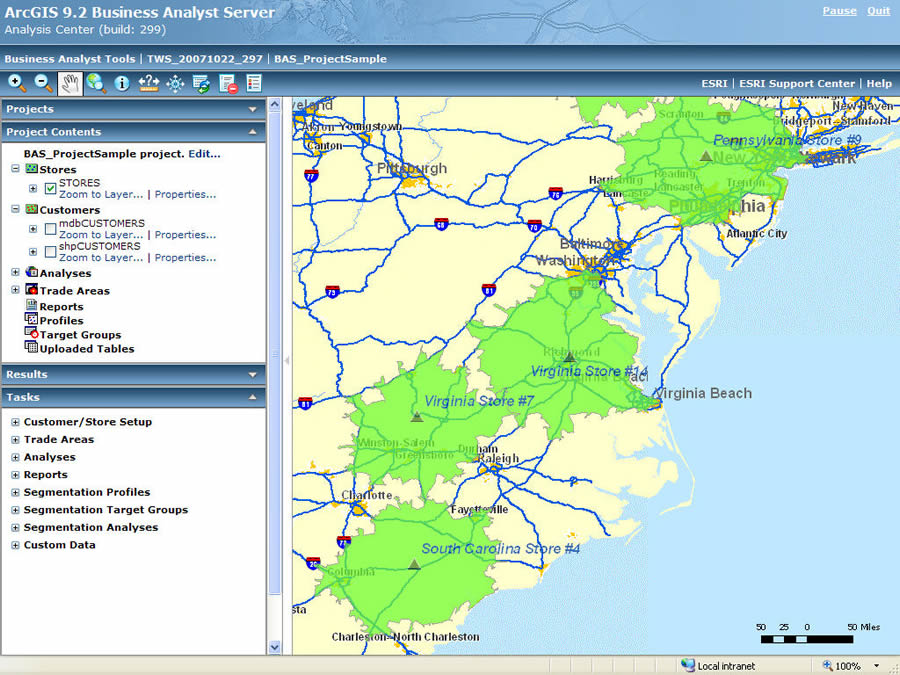
Task: Click Edit next to BAS_ProjectSample project
Action: coord(204,154)
